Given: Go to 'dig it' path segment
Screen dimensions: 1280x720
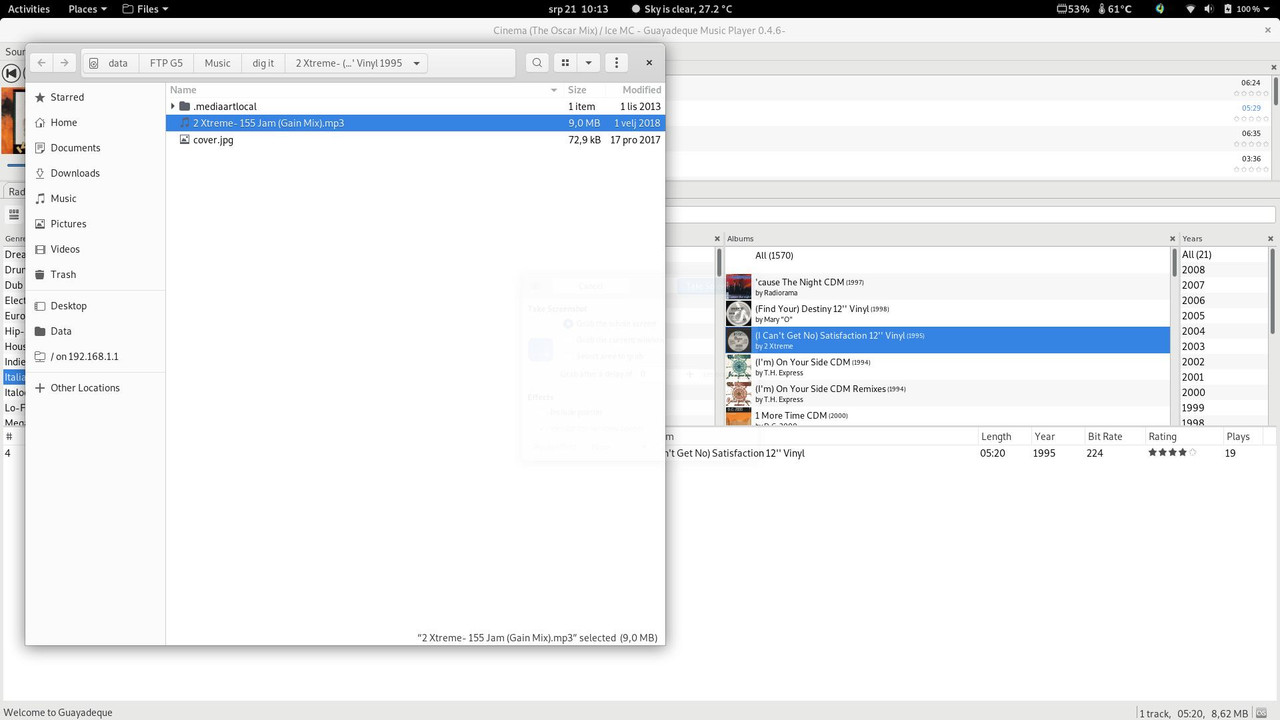Looking at the screenshot, I should [263, 62].
